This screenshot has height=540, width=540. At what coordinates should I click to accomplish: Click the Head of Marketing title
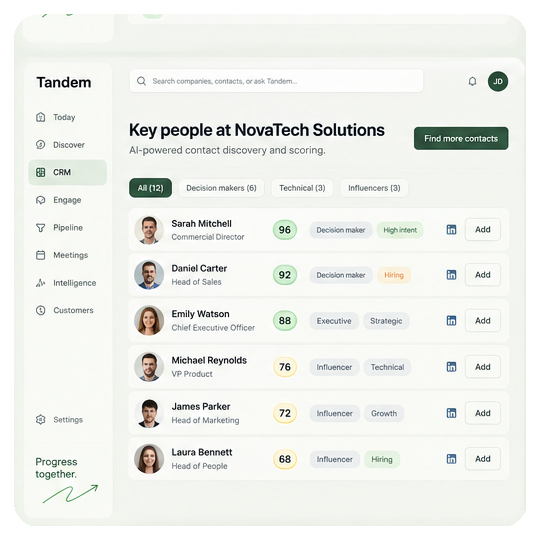click(x=205, y=420)
